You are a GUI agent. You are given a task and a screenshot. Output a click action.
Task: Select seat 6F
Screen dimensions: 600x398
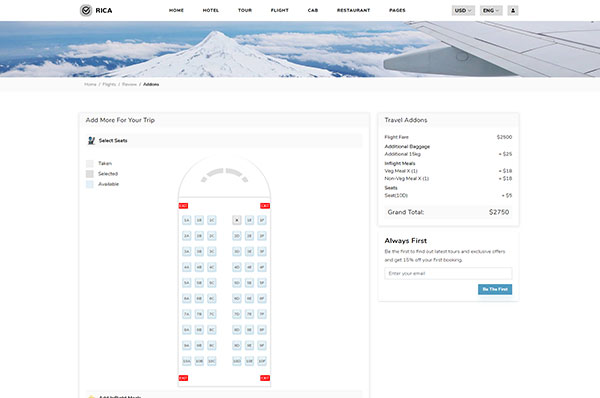click(262, 298)
